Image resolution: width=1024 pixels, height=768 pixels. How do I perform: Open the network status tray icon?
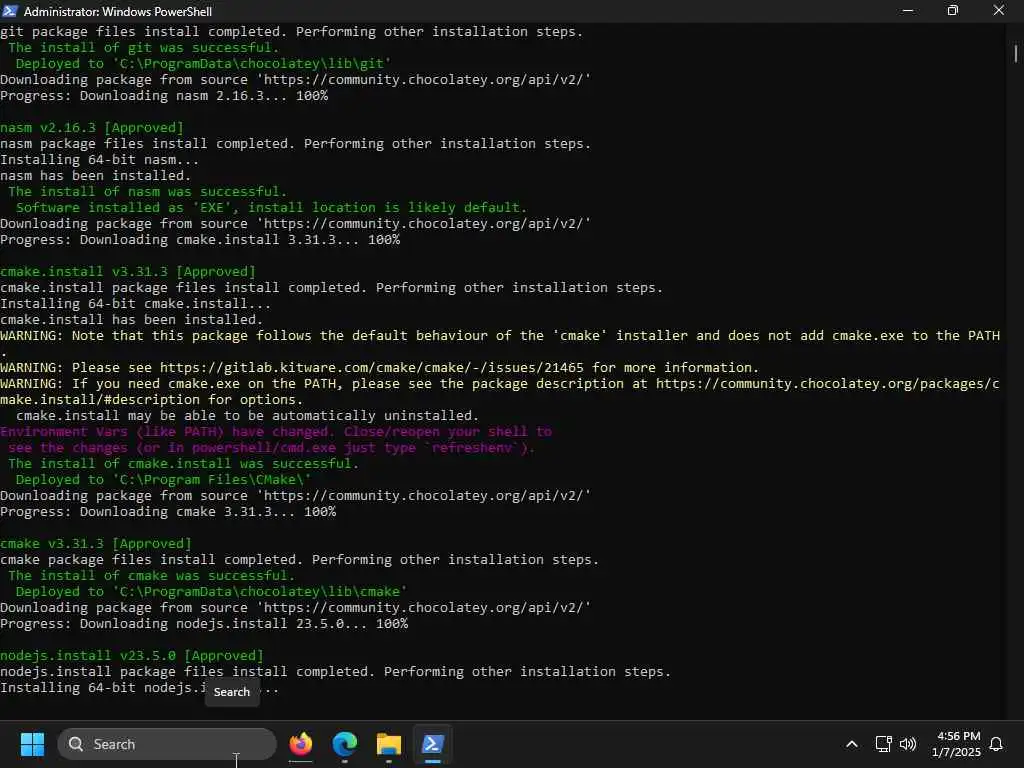(883, 744)
